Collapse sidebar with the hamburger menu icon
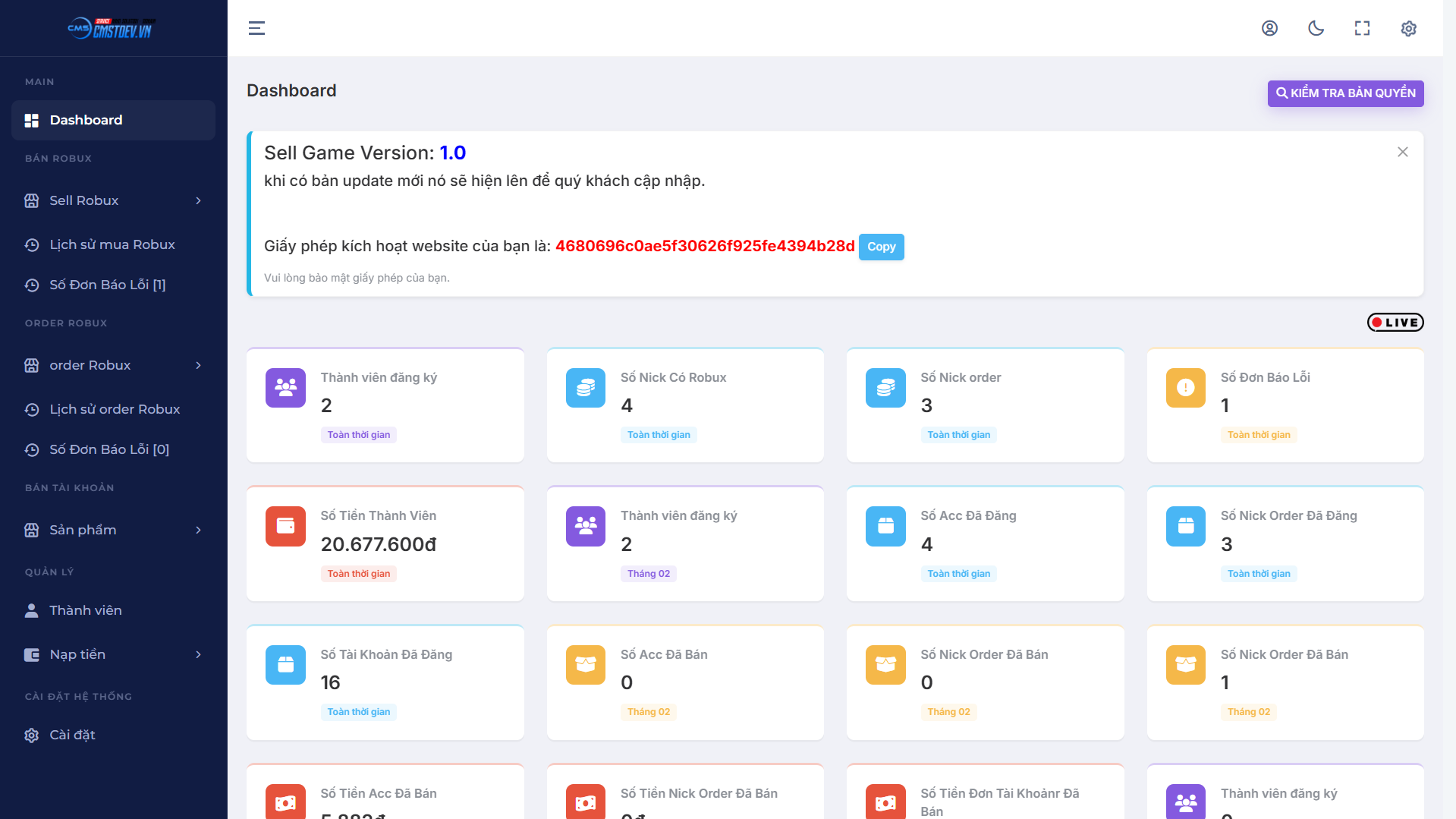Screen dimensions: 1456x819 click(256, 28)
